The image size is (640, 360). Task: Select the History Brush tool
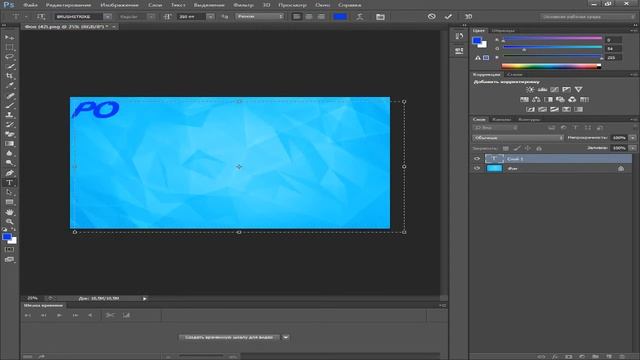(x=9, y=125)
